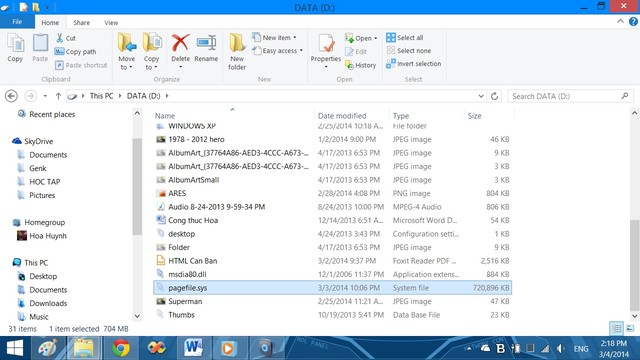The height and width of the screenshot is (360, 640).
Task: Go up one folder level
Action: (x=58, y=96)
